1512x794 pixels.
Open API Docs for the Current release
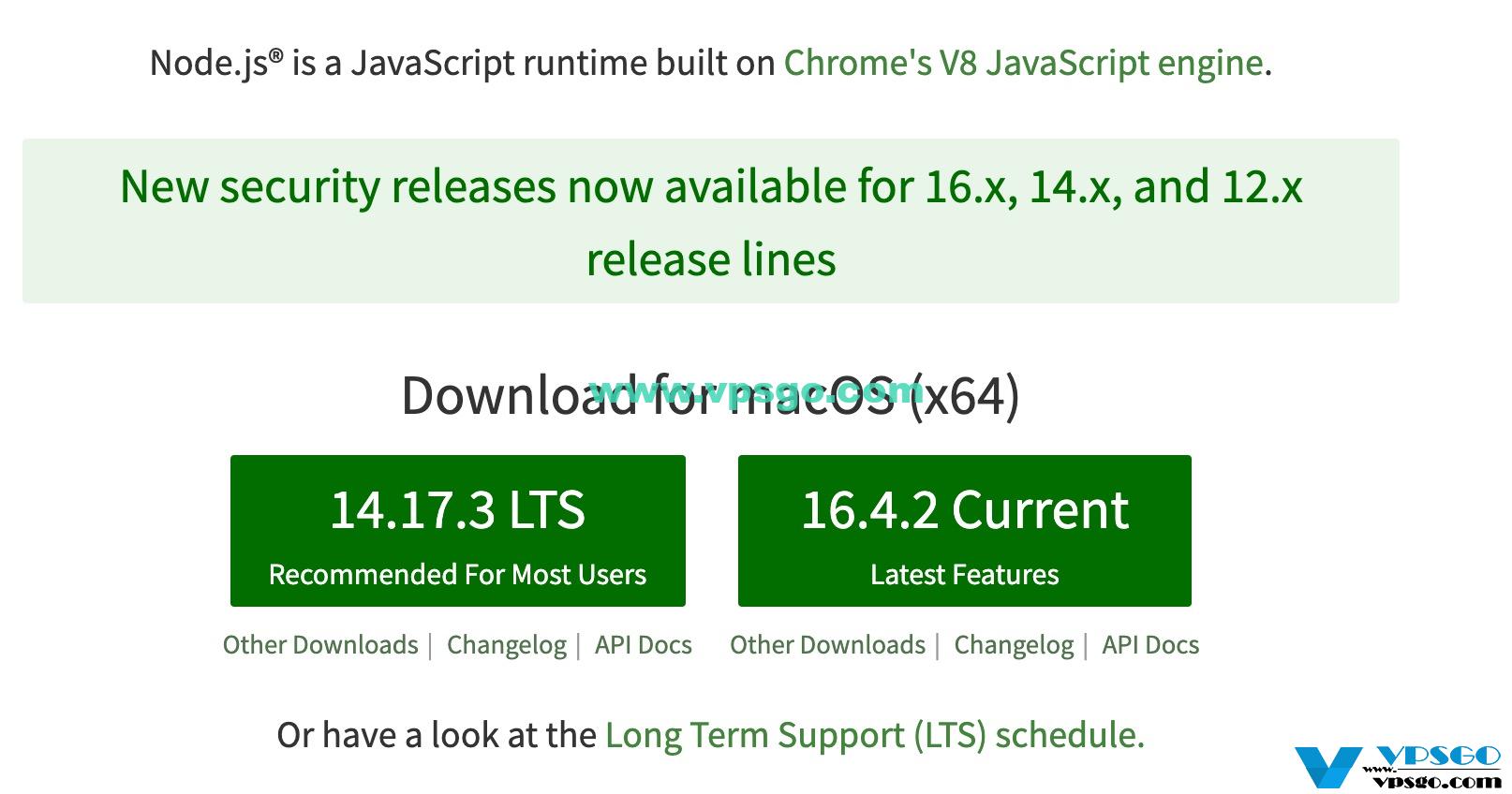click(x=1150, y=645)
